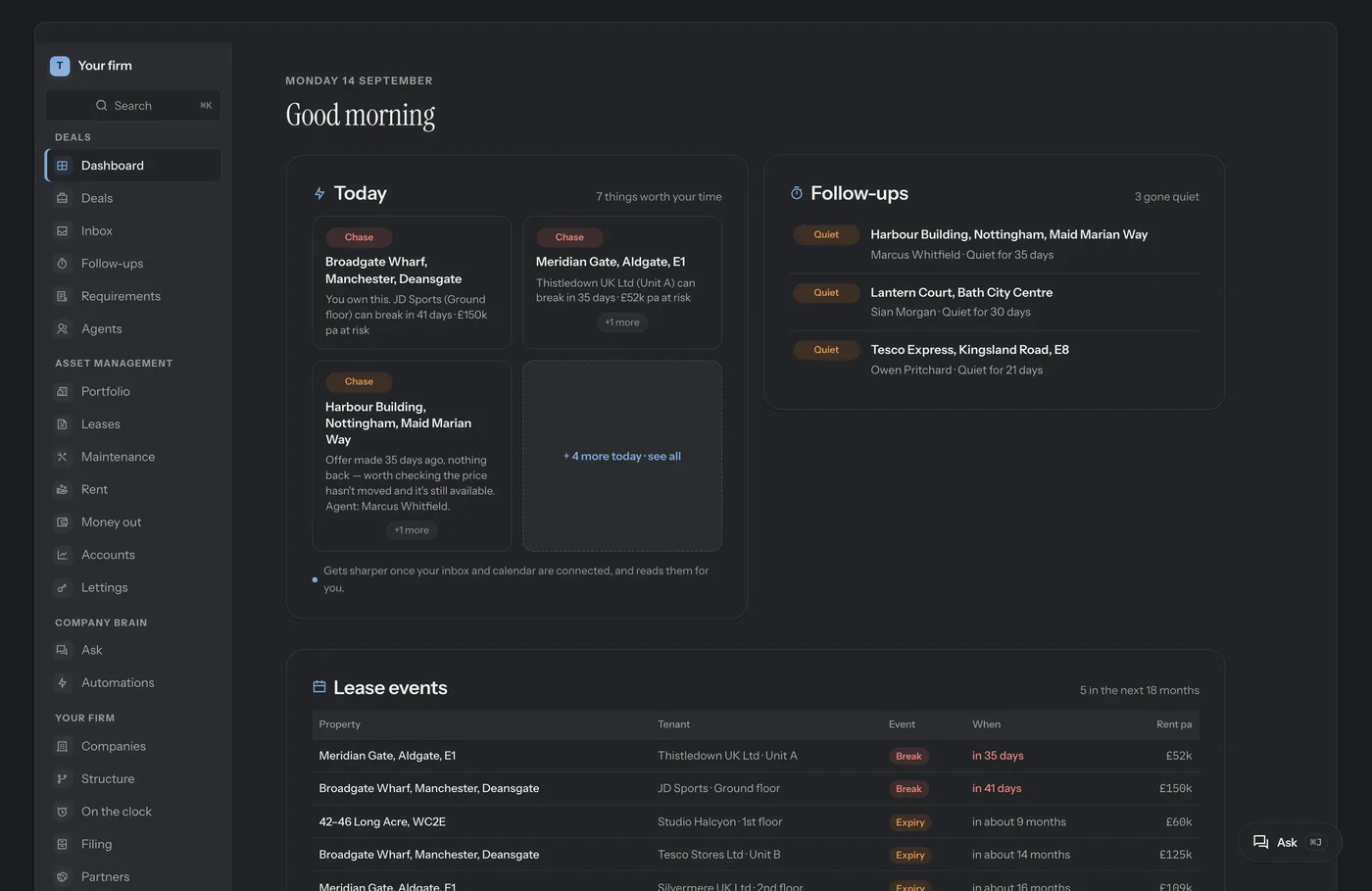The image size is (1372, 891).
Task: Click '5 in the next 18 months' text
Action: point(1140,691)
